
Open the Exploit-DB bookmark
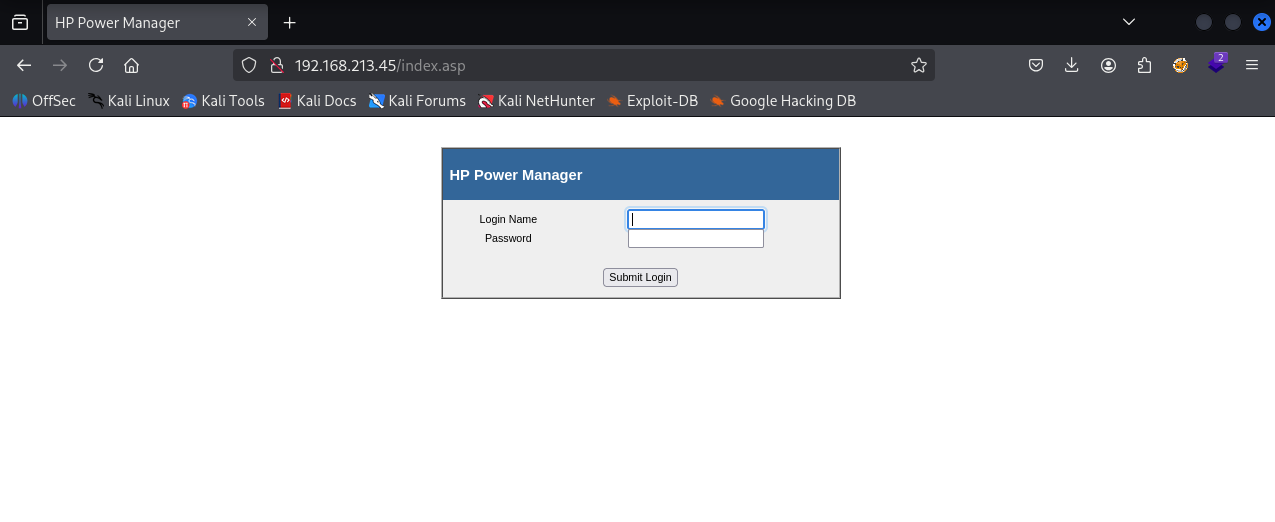tap(652, 101)
